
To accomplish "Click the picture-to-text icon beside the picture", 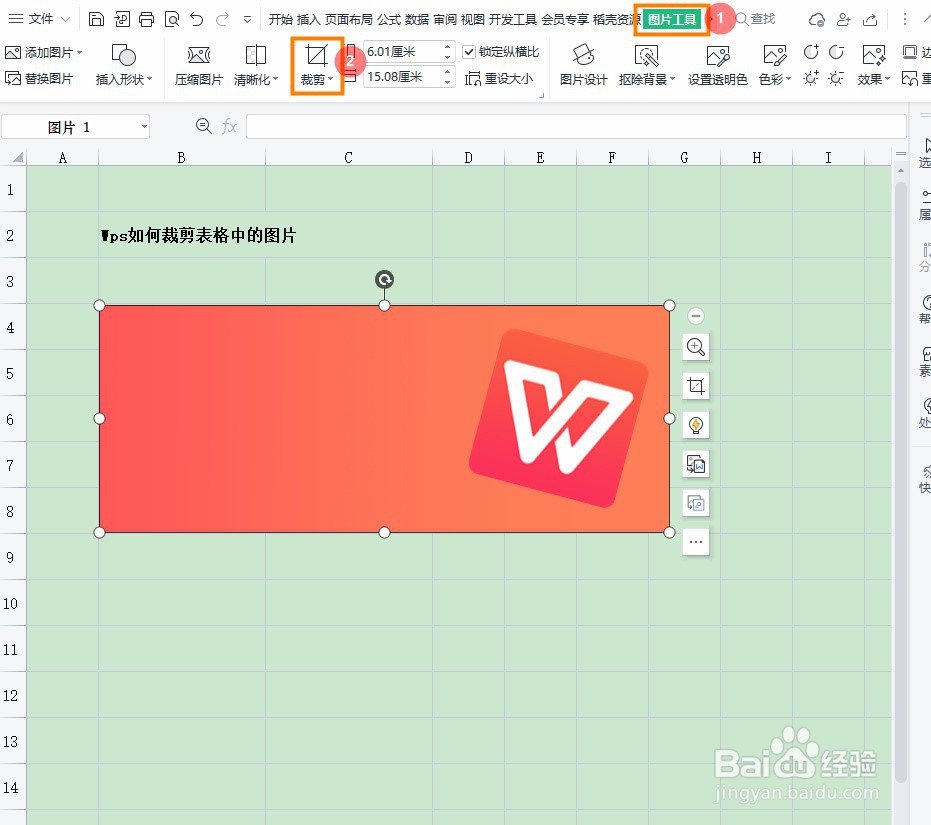I will (696, 464).
